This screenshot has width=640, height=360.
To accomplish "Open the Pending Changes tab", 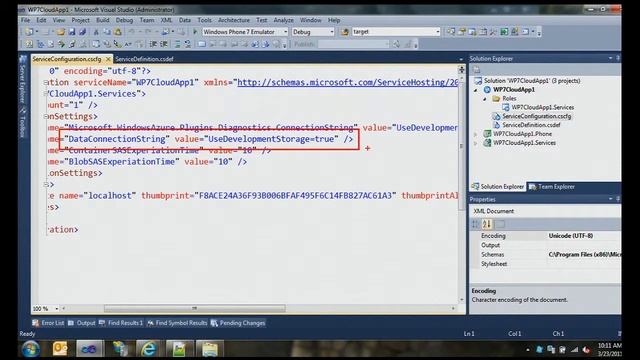I will pos(238,323).
